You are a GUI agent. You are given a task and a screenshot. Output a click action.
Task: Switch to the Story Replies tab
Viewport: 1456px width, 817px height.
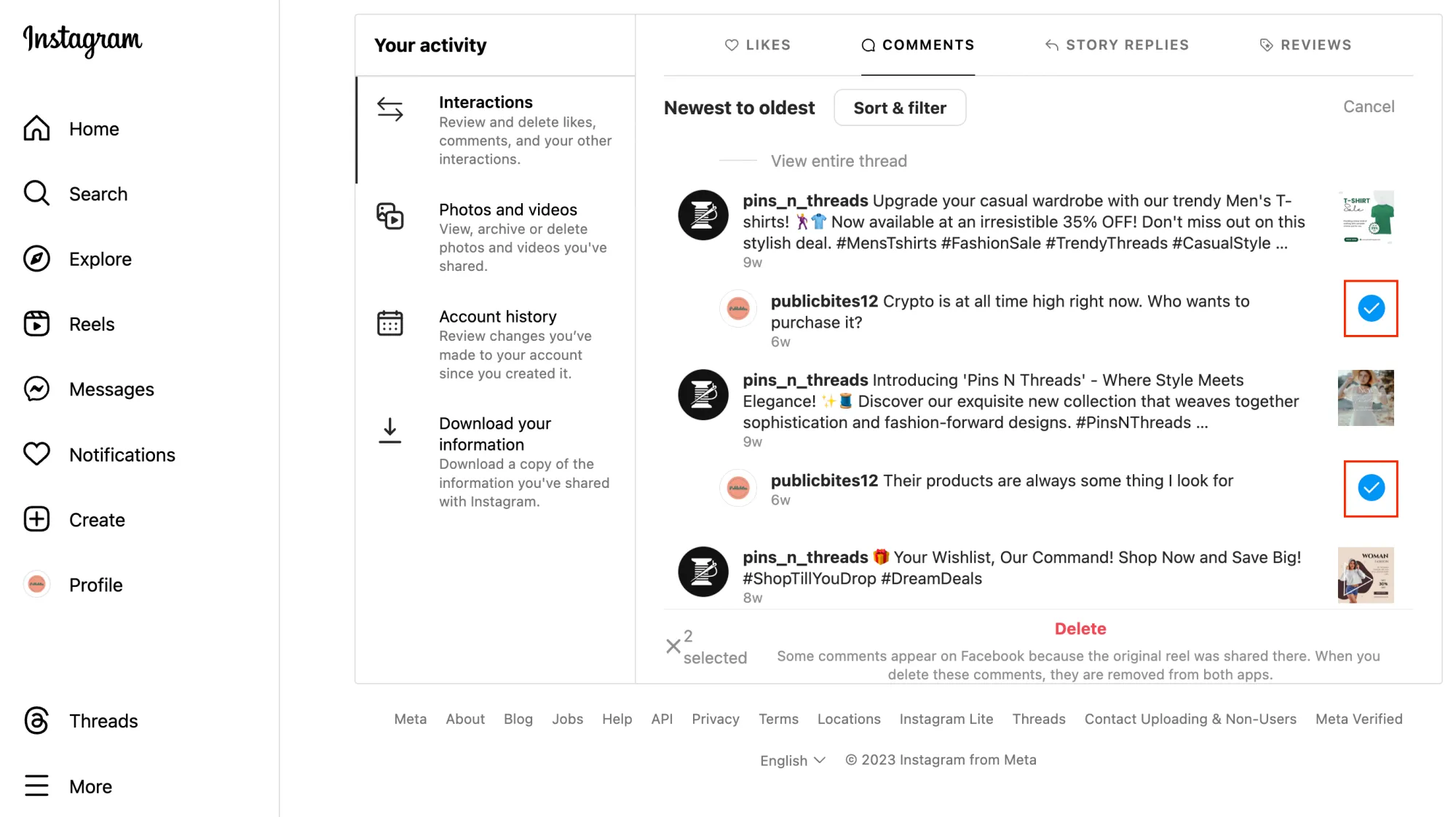1116,45
